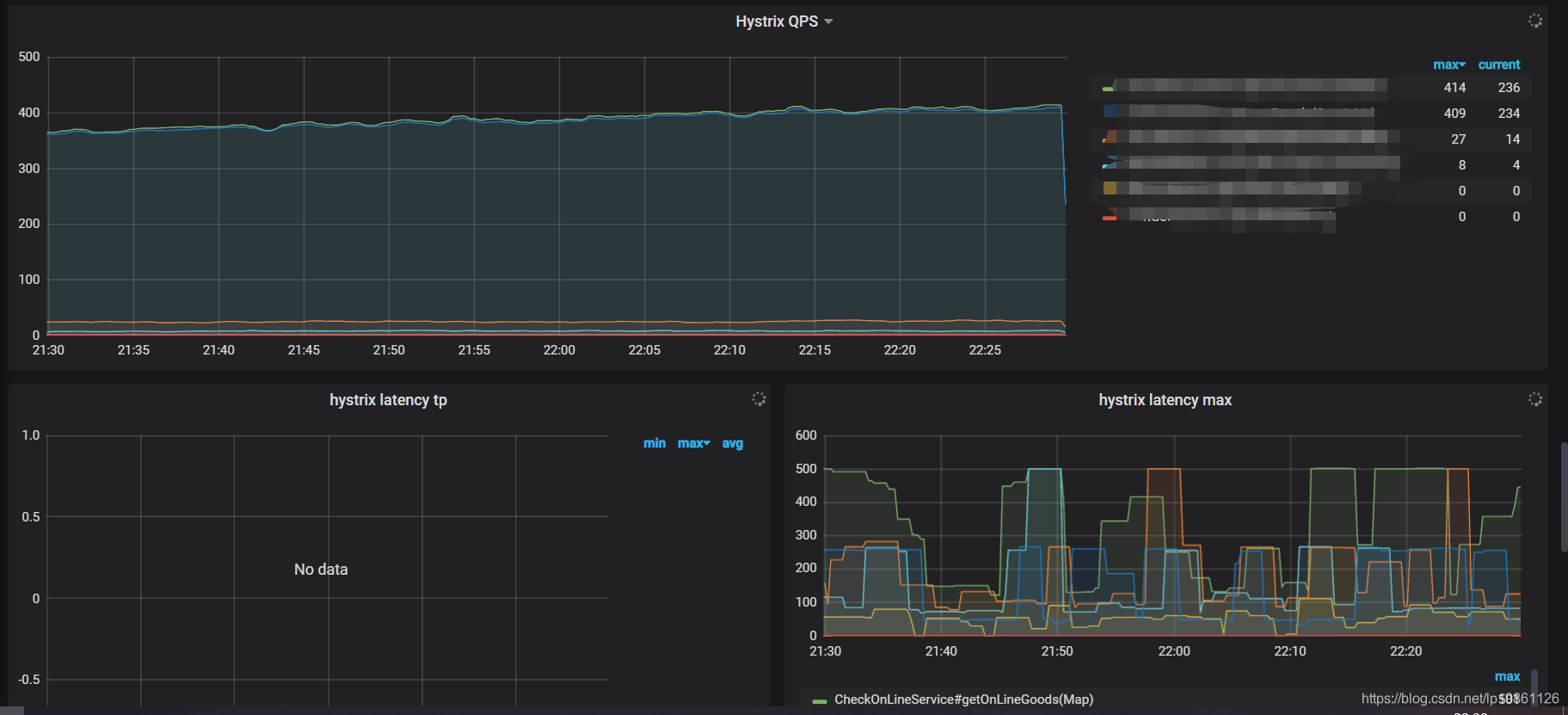1568x715 pixels.
Task: Click max header in hystrix latency max legend
Action: click(1507, 676)
